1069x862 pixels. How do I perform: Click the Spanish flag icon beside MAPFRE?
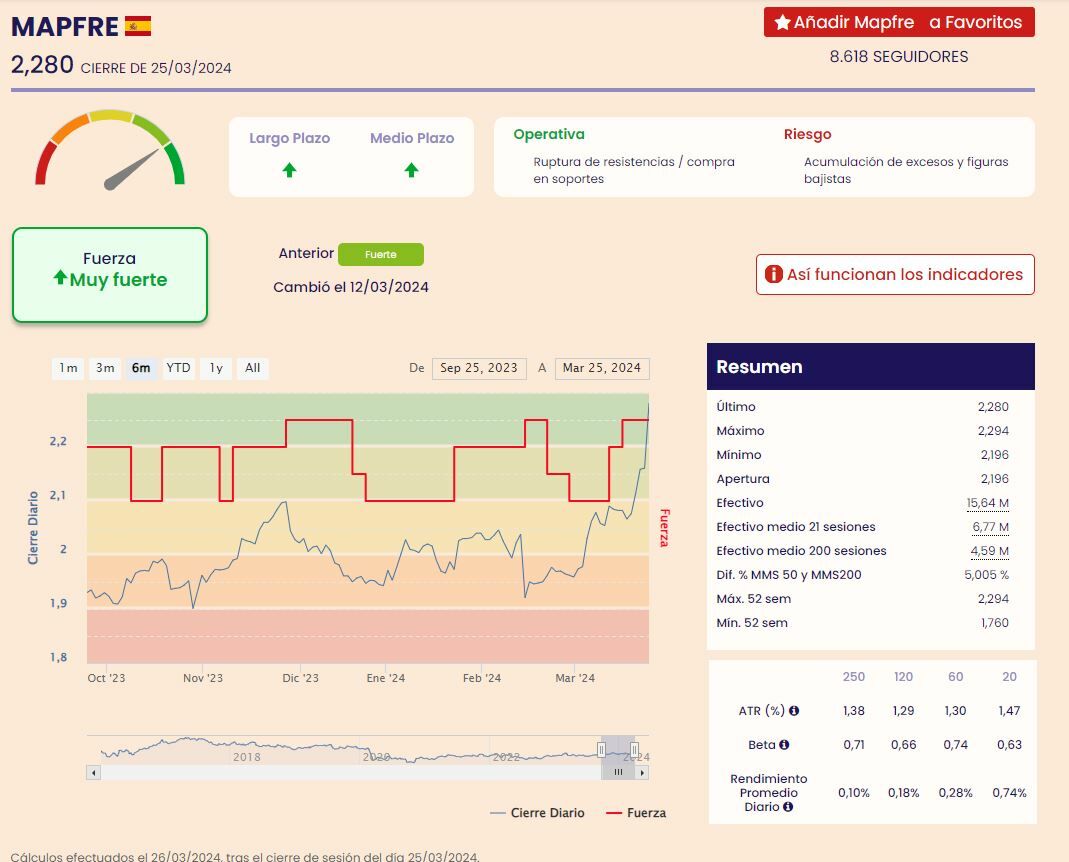[x=138, y=26]
